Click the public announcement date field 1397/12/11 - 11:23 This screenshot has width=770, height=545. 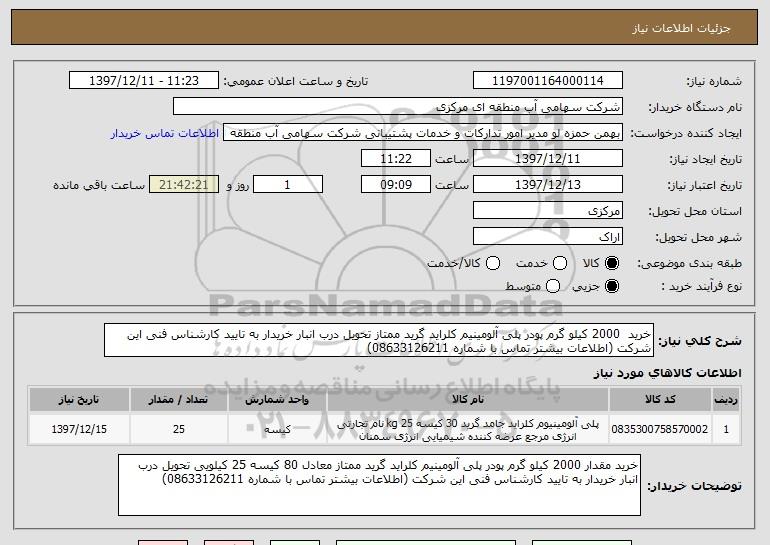pyautogui.click(x=144, y=81)
